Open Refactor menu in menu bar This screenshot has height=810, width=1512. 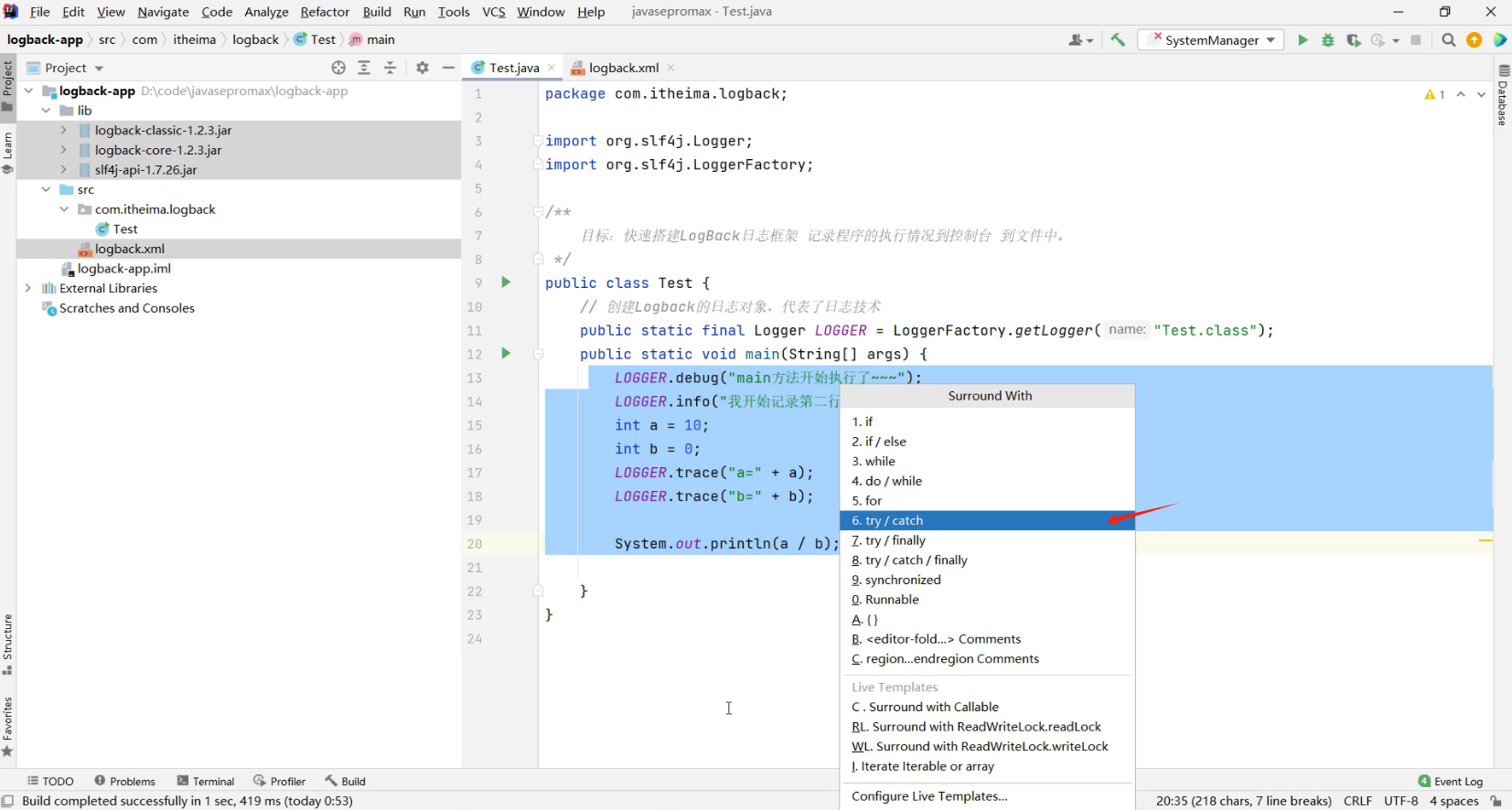tap(325, 12)
